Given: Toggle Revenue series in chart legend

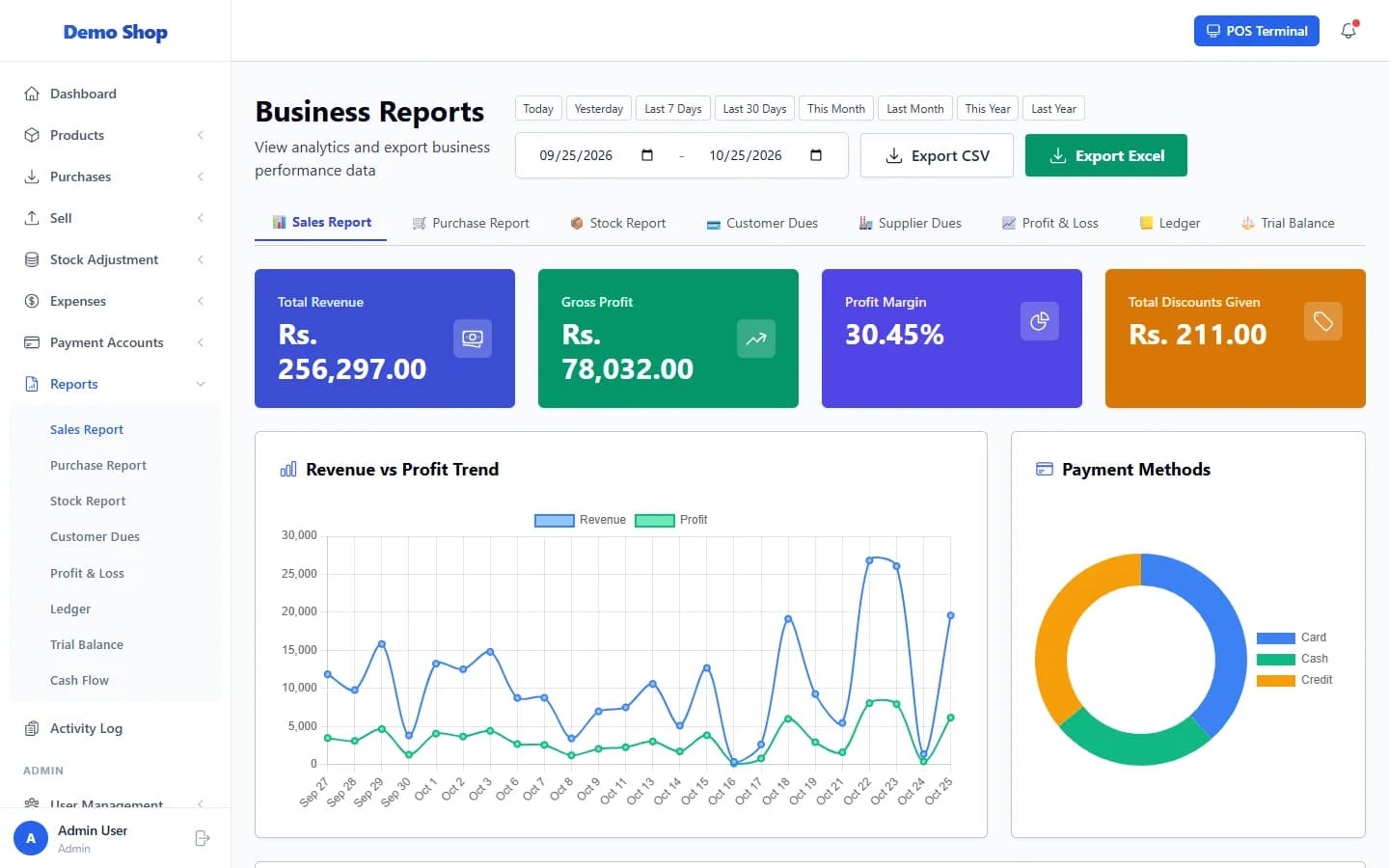Looking at the screenshot, I should (581, 520).
